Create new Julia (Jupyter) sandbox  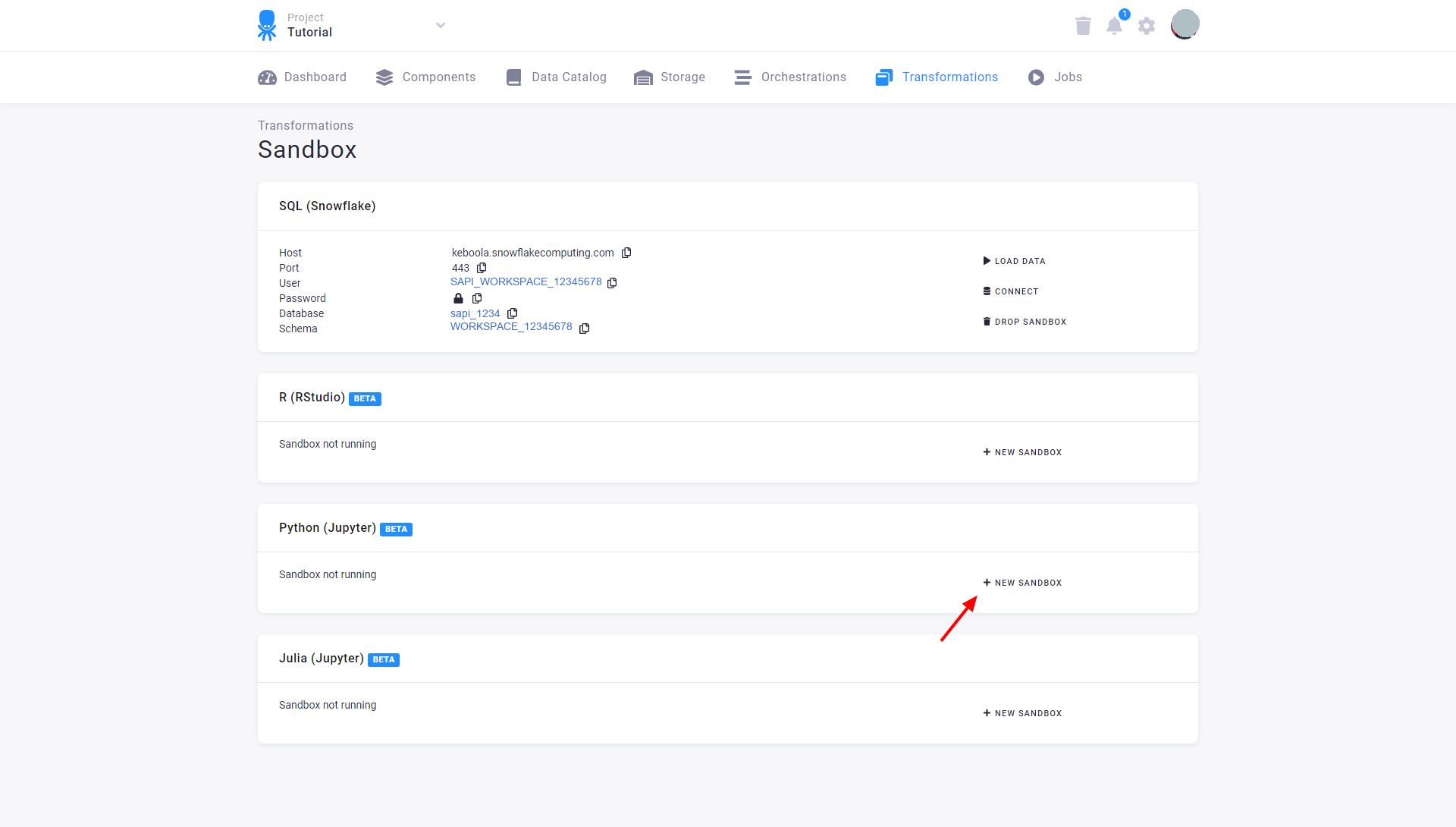point(1022,713)
